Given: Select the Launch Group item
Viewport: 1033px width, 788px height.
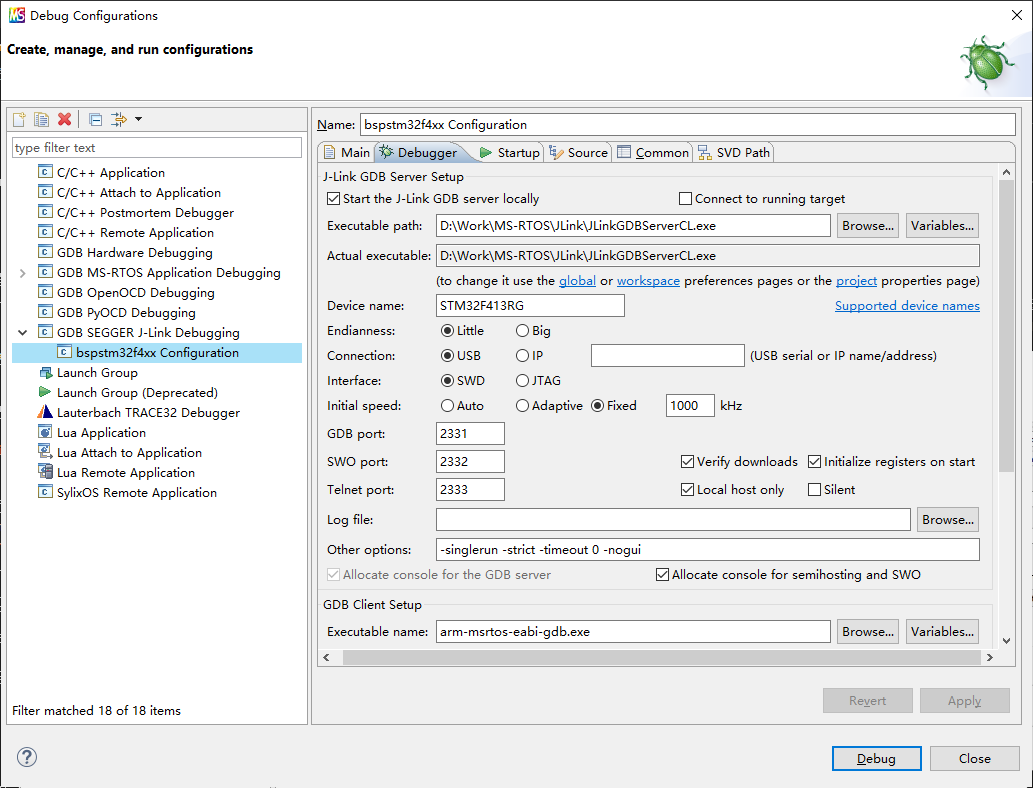Looking at the screenshot, I should 97,372.
